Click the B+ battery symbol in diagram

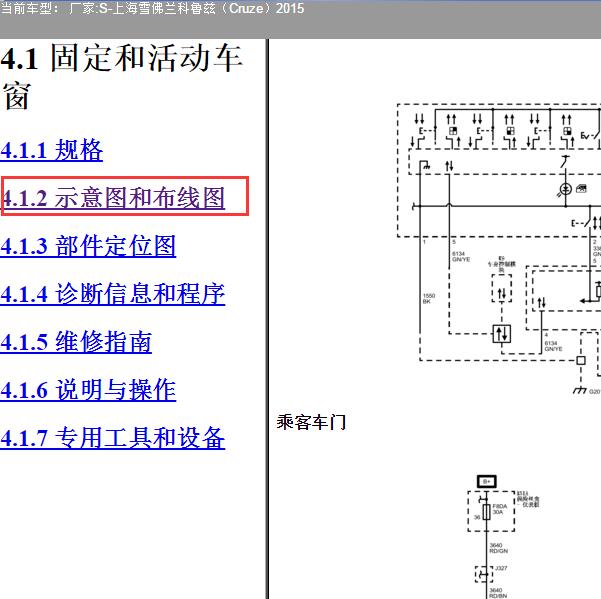click(x=486, y=481)
